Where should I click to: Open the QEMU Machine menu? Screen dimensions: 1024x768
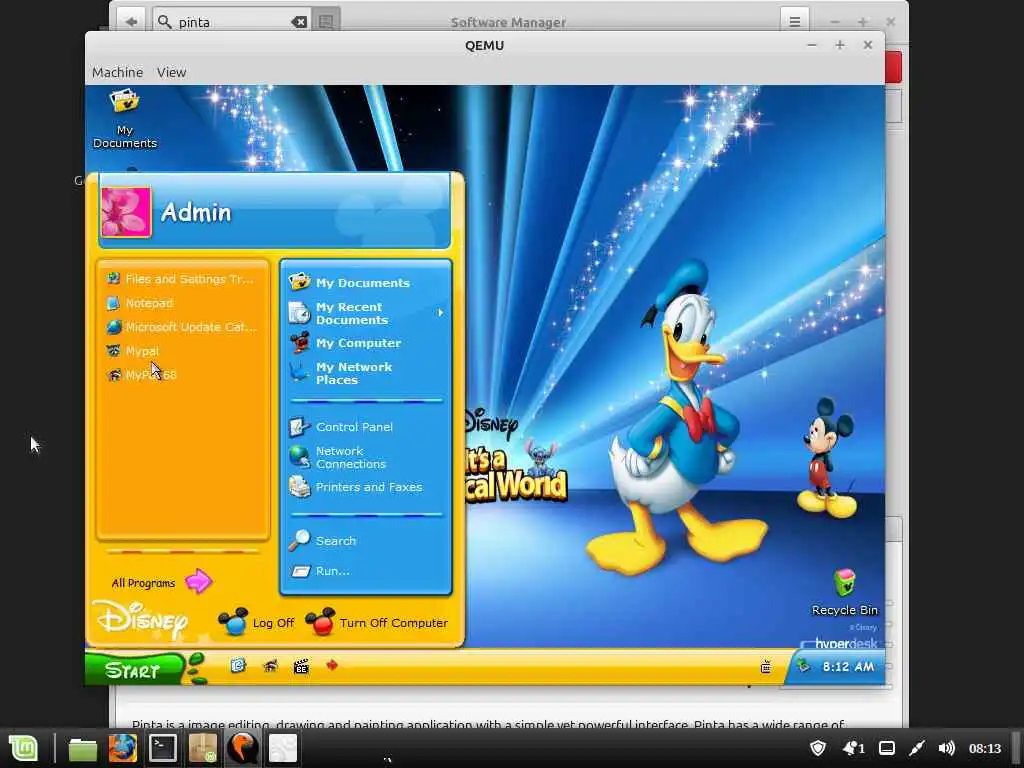pos(118,72)
